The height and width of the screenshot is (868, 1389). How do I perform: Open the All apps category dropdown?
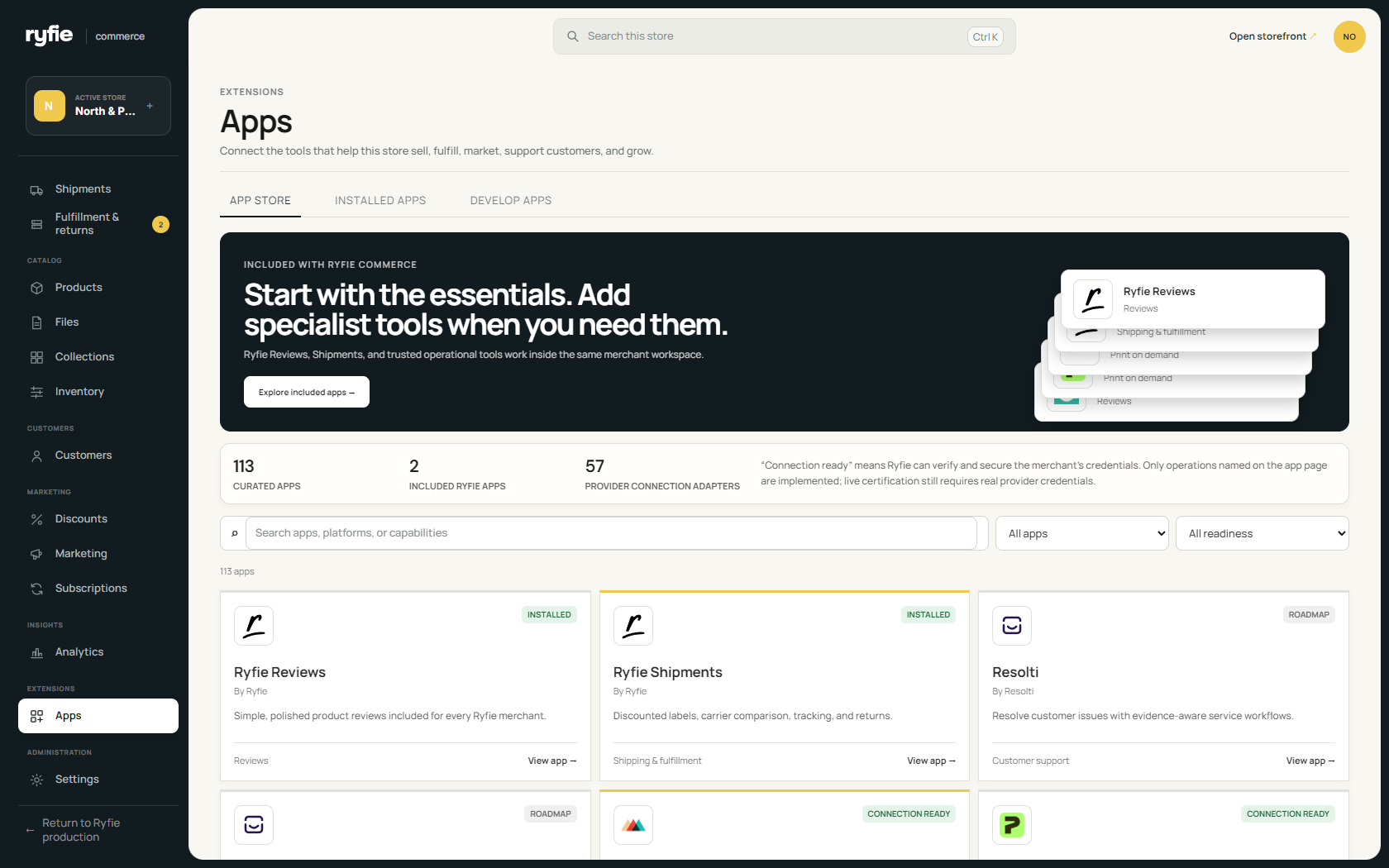tap(1081, 533)
